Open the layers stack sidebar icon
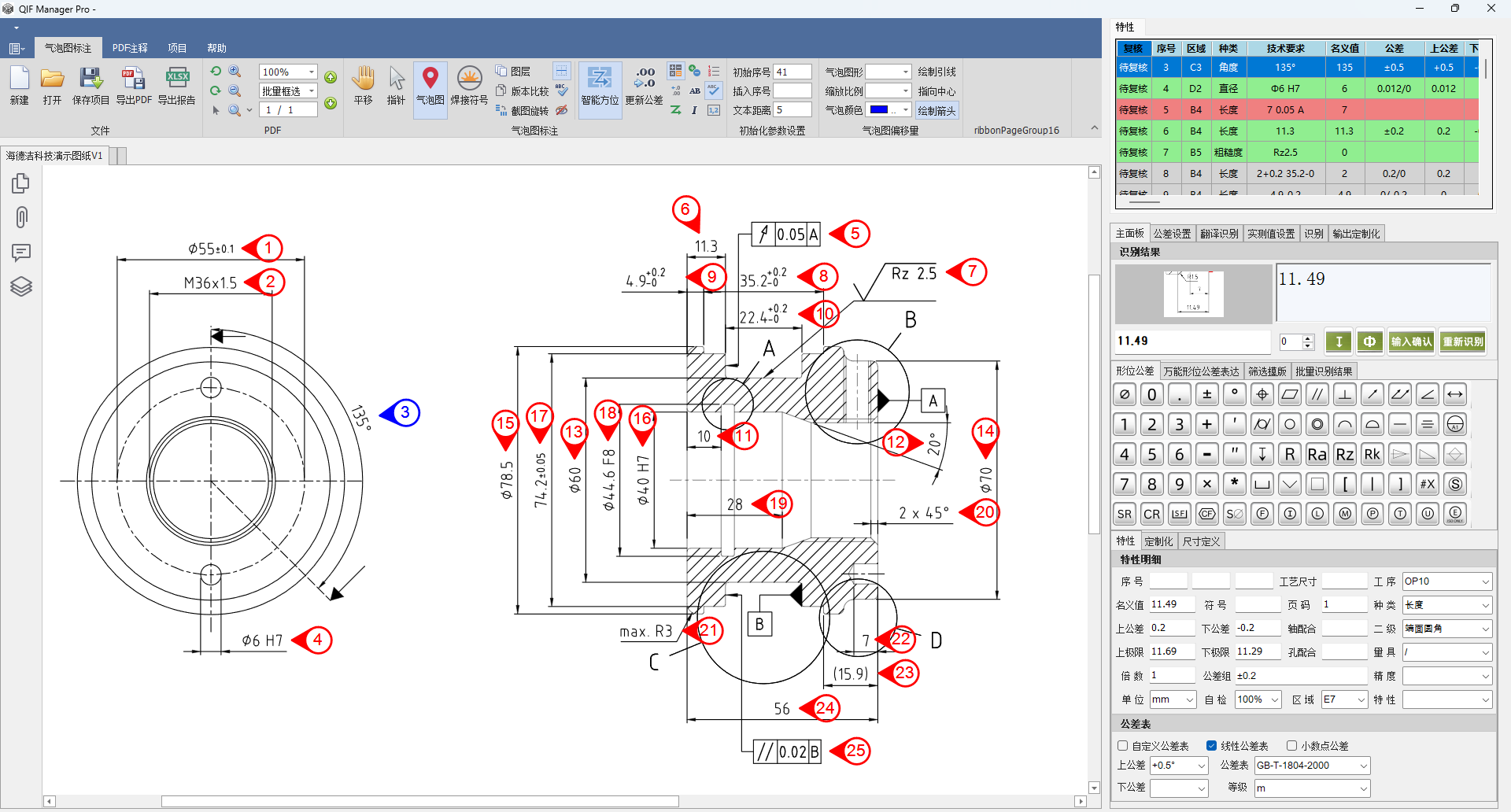The height and width of the screenshot is (812, 1511). (21, 286)
